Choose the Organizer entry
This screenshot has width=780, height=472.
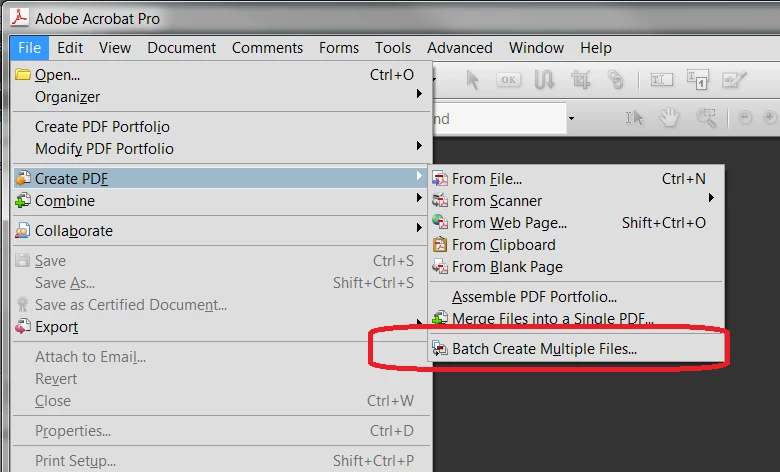[220, 96]
